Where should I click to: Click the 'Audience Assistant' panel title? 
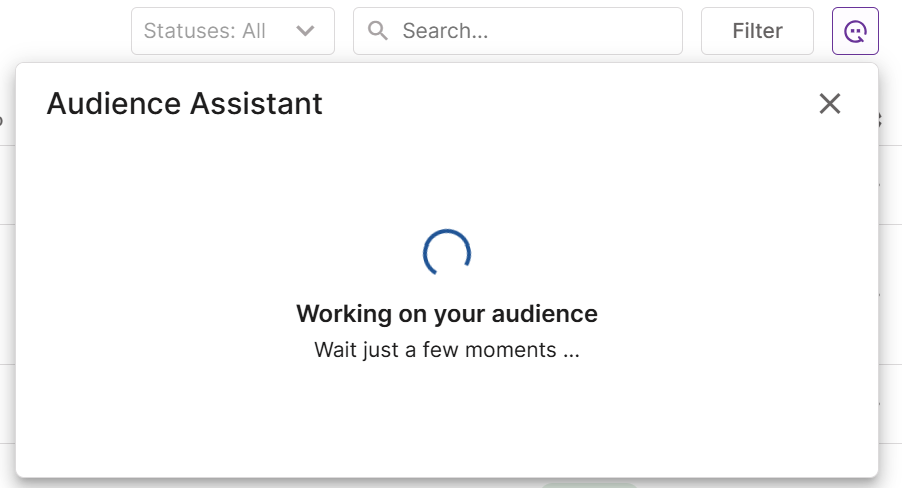tap(185, 104)
